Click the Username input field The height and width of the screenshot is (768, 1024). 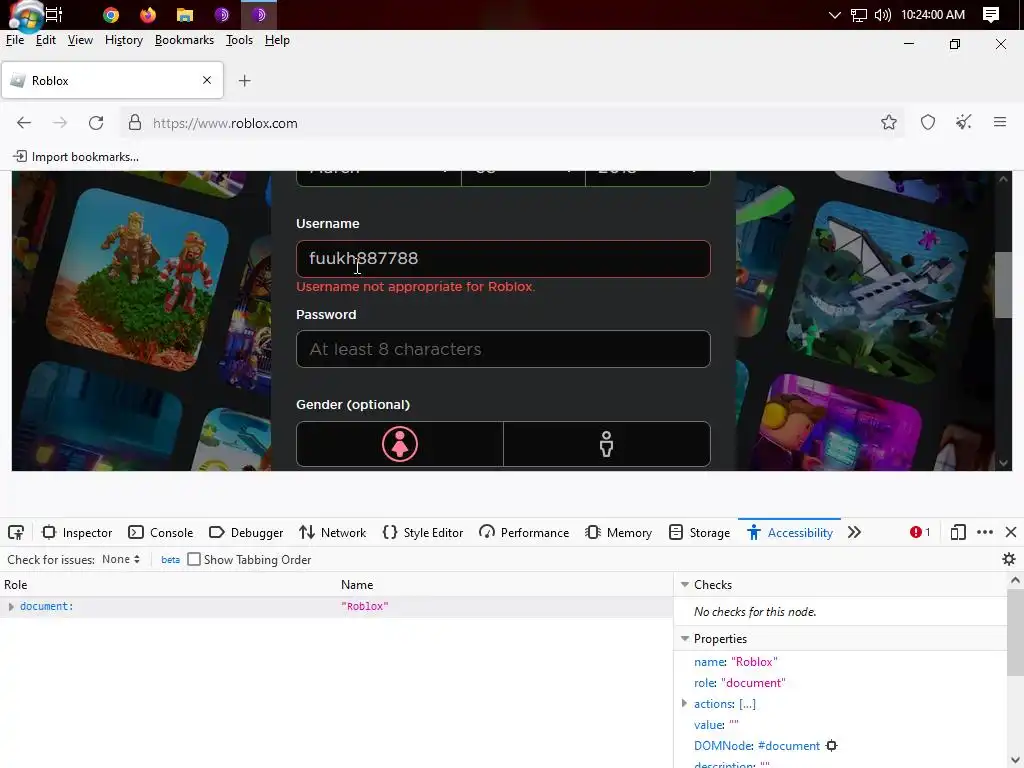503,259
